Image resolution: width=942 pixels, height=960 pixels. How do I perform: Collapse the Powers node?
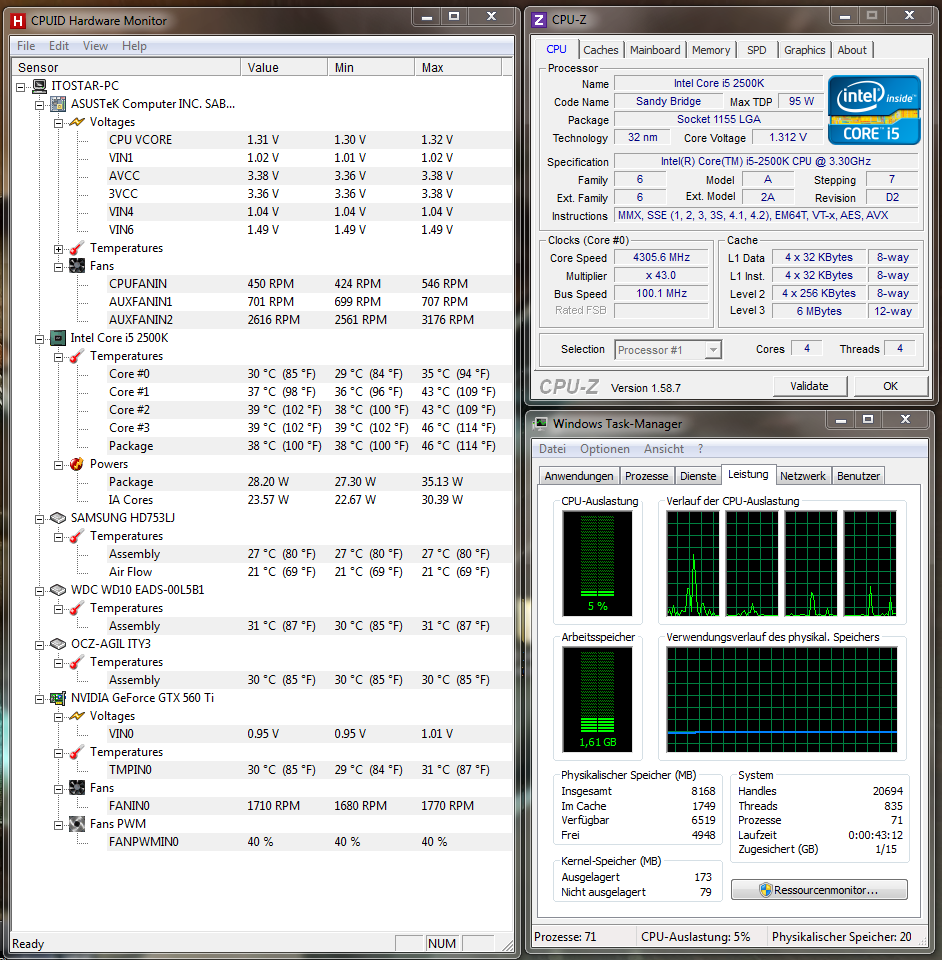click(x=58, y=465)
